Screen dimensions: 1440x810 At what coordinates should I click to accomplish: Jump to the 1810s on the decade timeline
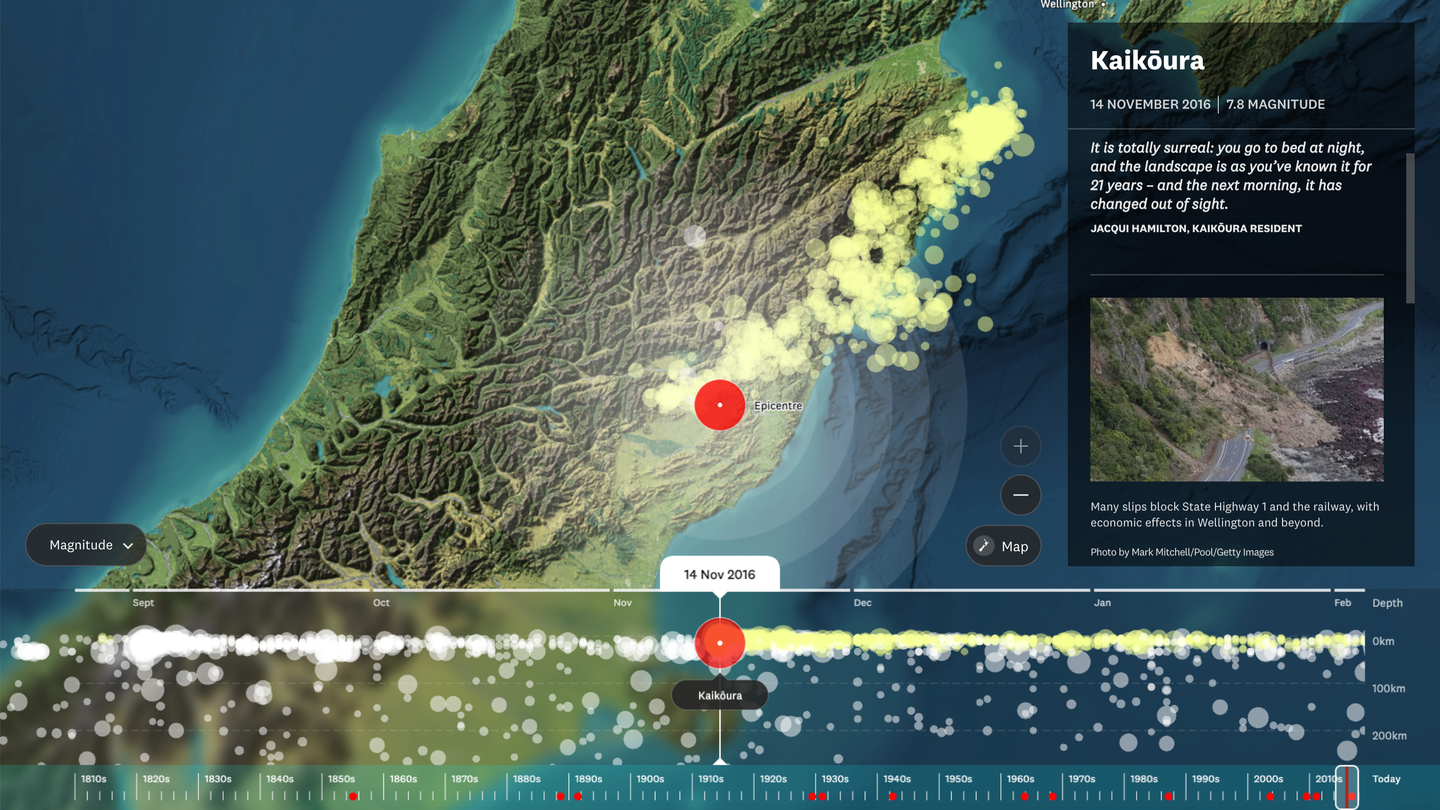pos(94,779)
